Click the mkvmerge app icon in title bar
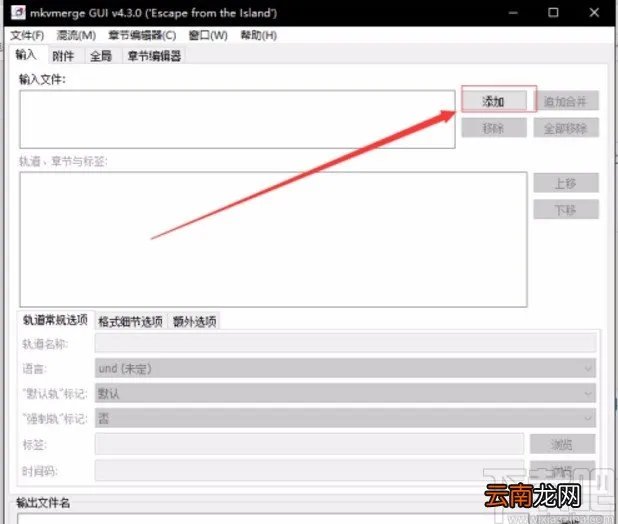 pyautogui.click(x=18, y=13)
